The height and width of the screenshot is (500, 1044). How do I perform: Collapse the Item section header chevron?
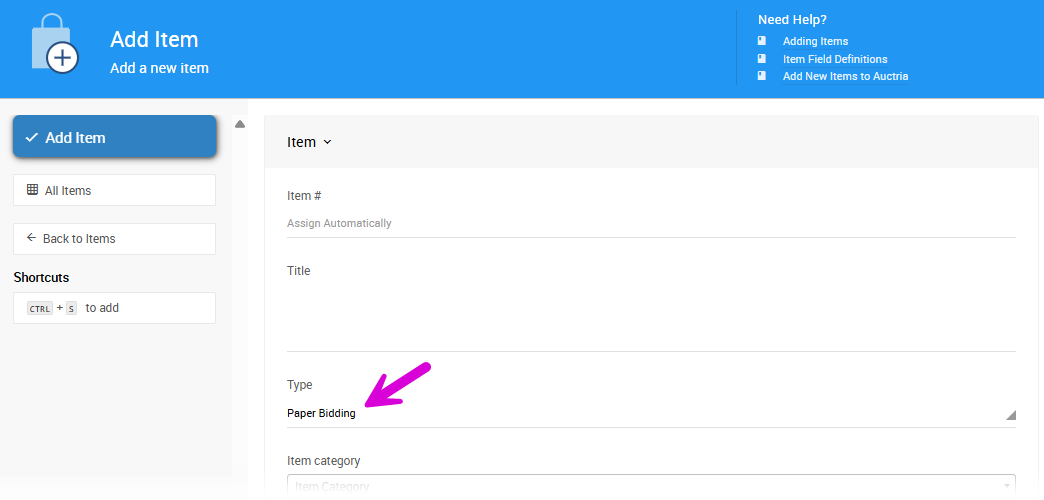pyautogui.click(x=328, y=143)
